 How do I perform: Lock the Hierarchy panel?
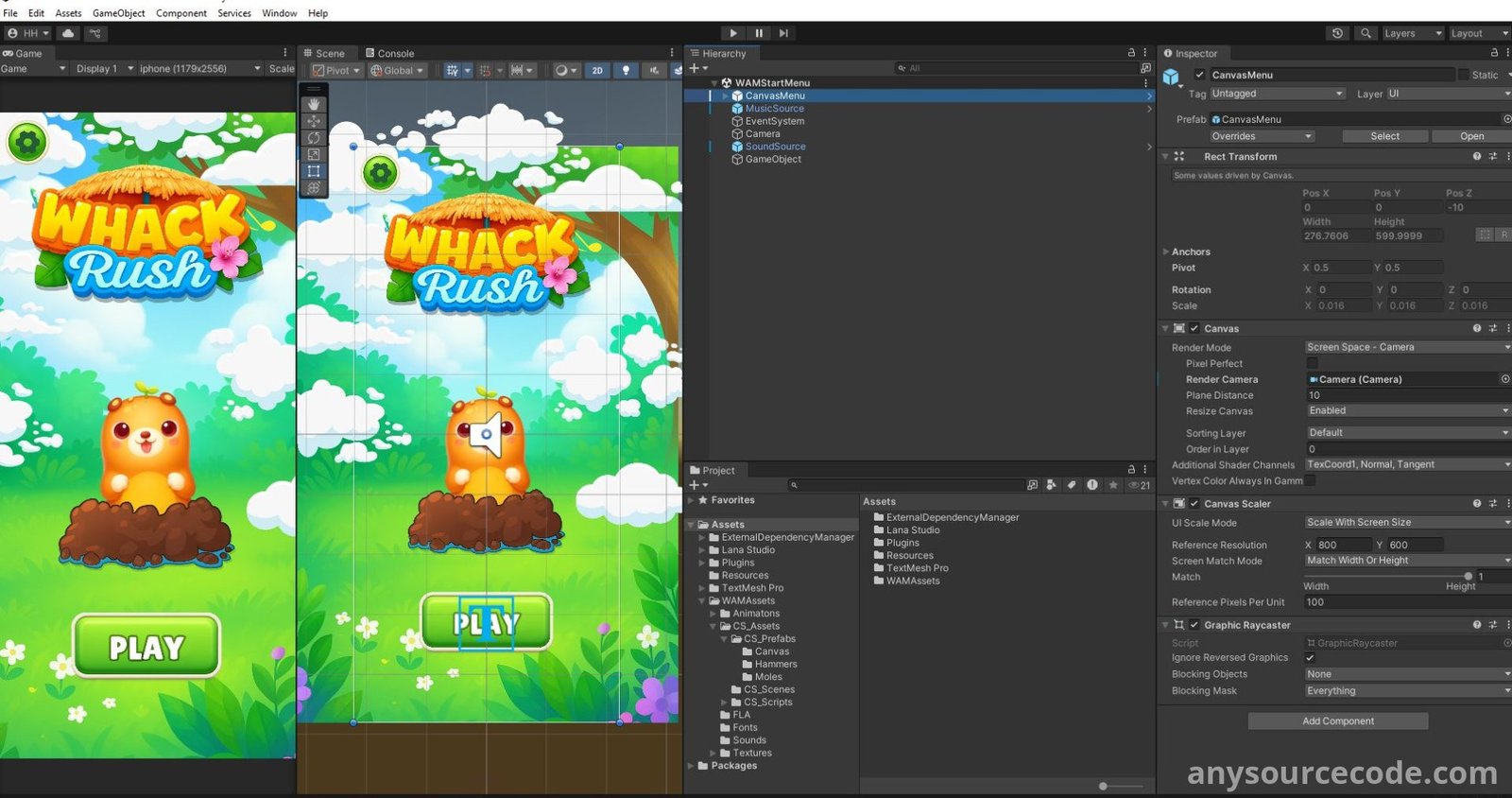tap(1131, 53)
